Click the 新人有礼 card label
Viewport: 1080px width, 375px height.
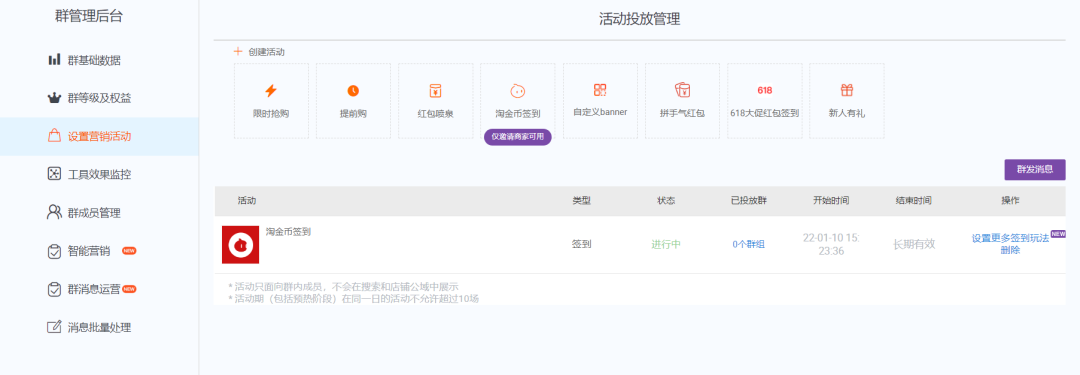coord(847,113)
